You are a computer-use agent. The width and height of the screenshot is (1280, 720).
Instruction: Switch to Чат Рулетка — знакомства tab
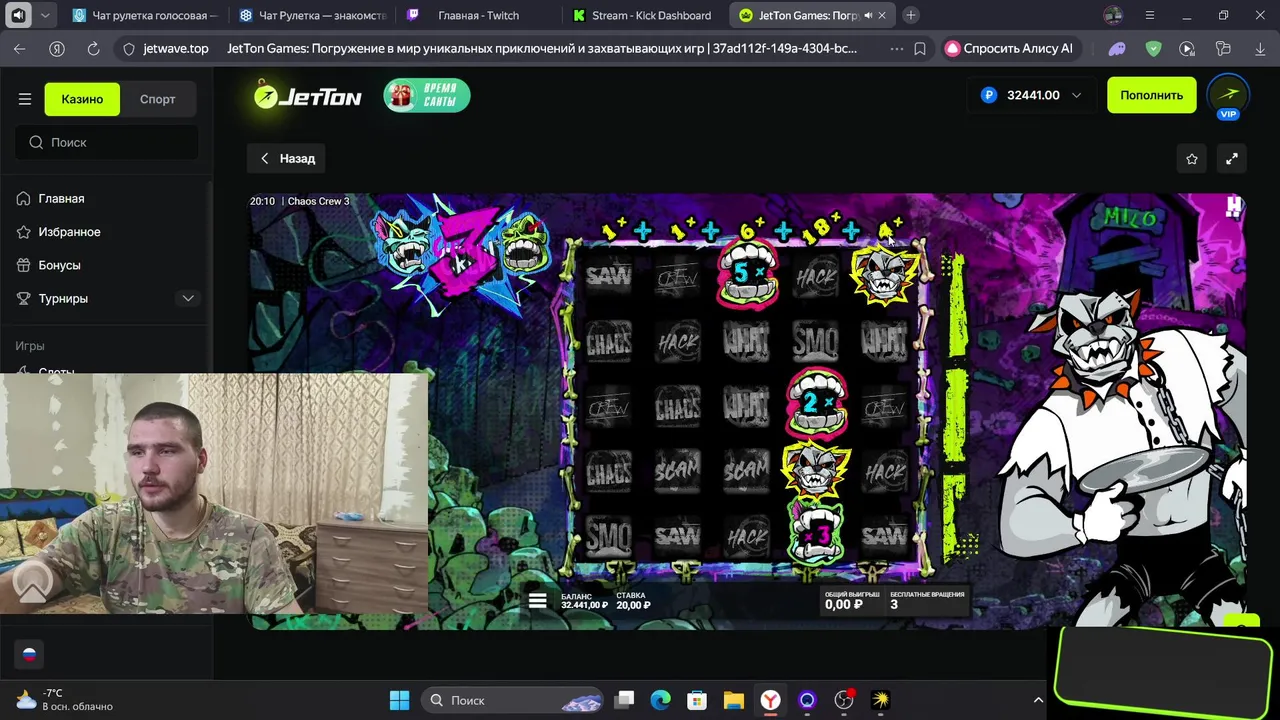(312, 16)
